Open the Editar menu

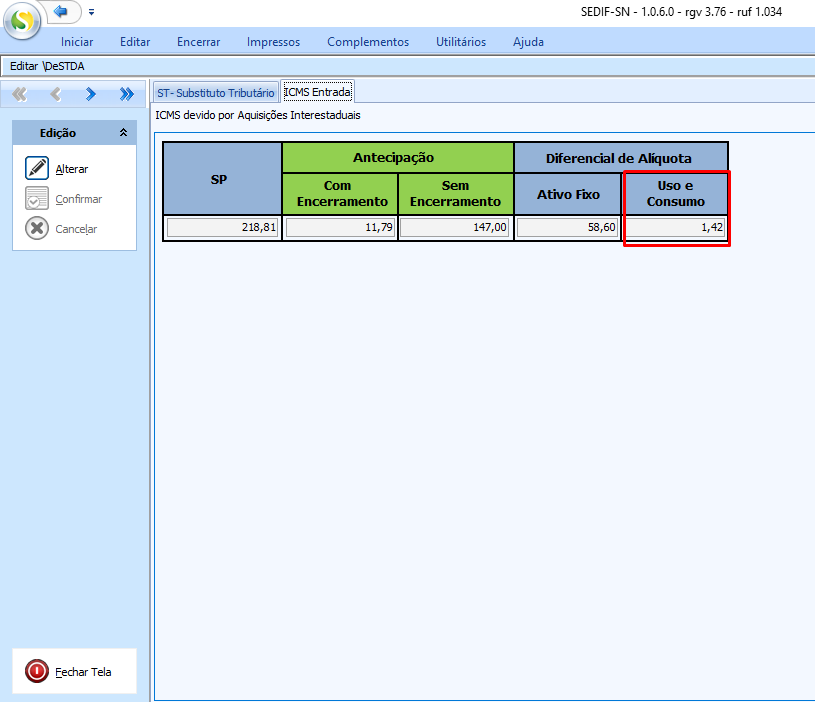pyautogui.click(x=135, y=42)
